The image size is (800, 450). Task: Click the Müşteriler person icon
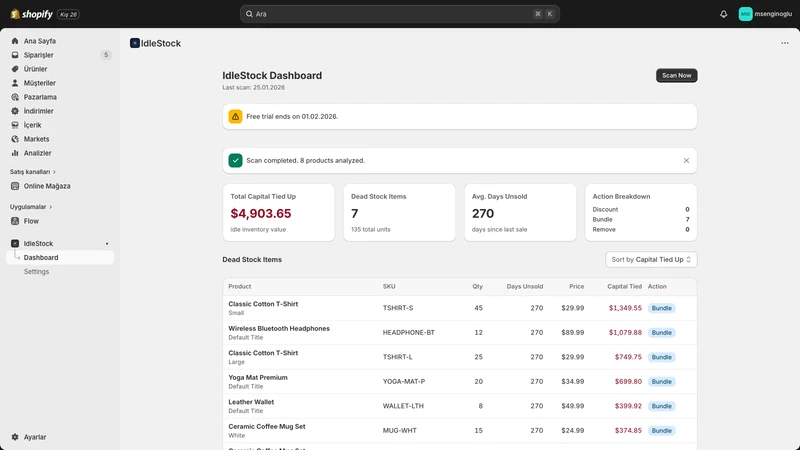click(x=15, y=83)
